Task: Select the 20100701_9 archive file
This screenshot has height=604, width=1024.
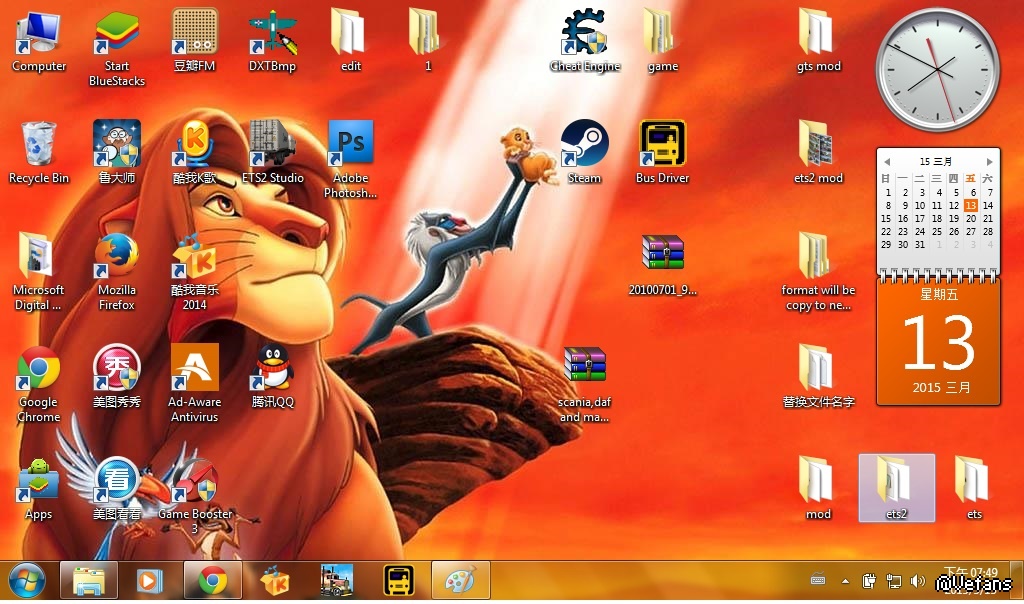Action: [662, 265]
